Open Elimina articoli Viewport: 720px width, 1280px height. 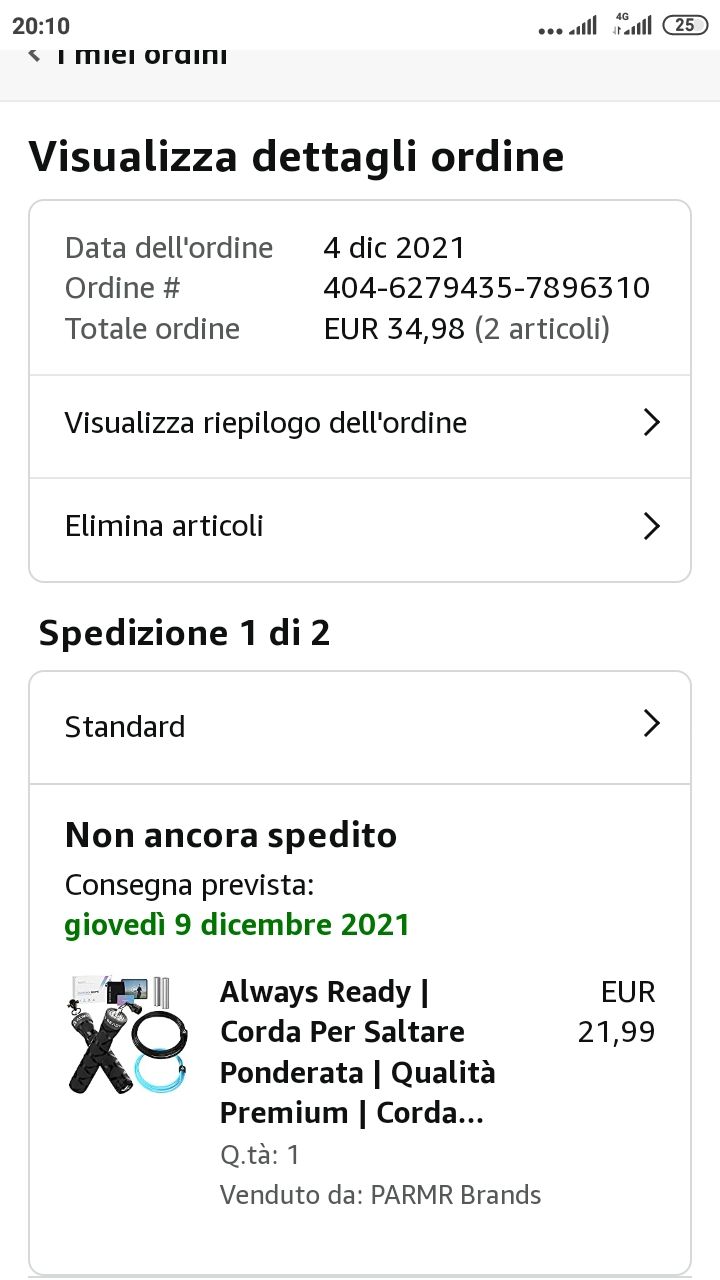tap(360, 526)
